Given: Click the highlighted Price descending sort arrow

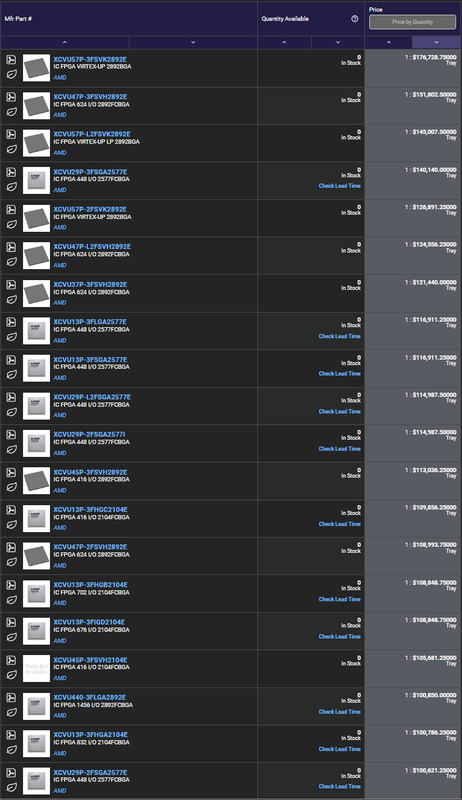Looking at the screenshot, I should pos(437,42).
